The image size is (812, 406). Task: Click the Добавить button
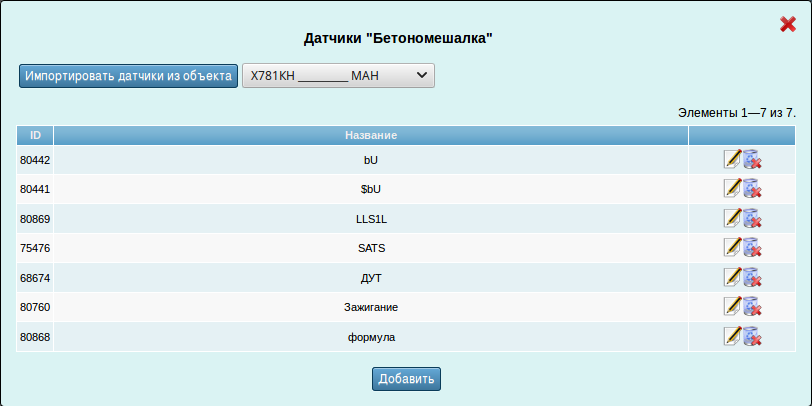[406, 379]
